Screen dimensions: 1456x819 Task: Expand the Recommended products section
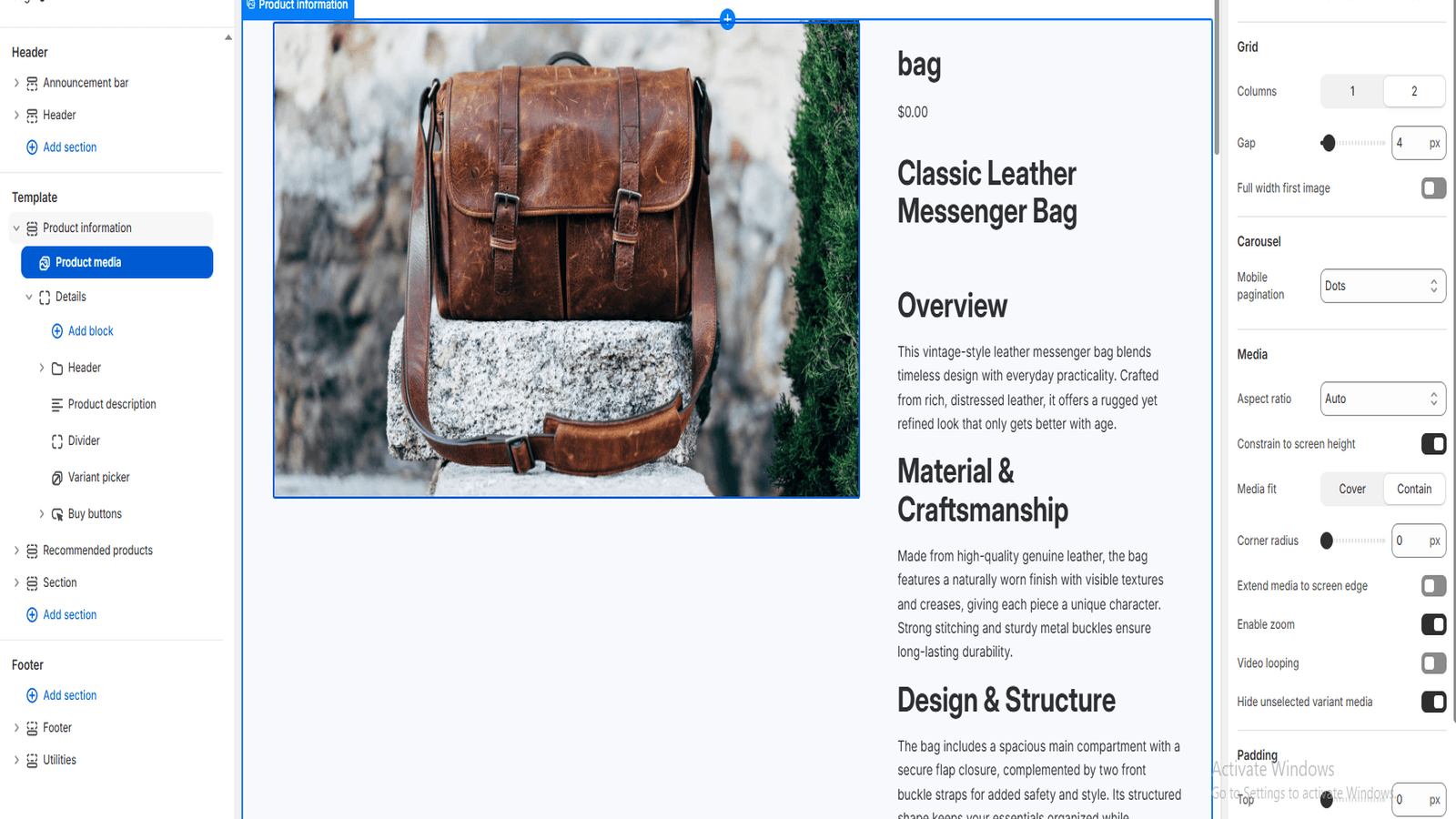click(x=15, y=550)
